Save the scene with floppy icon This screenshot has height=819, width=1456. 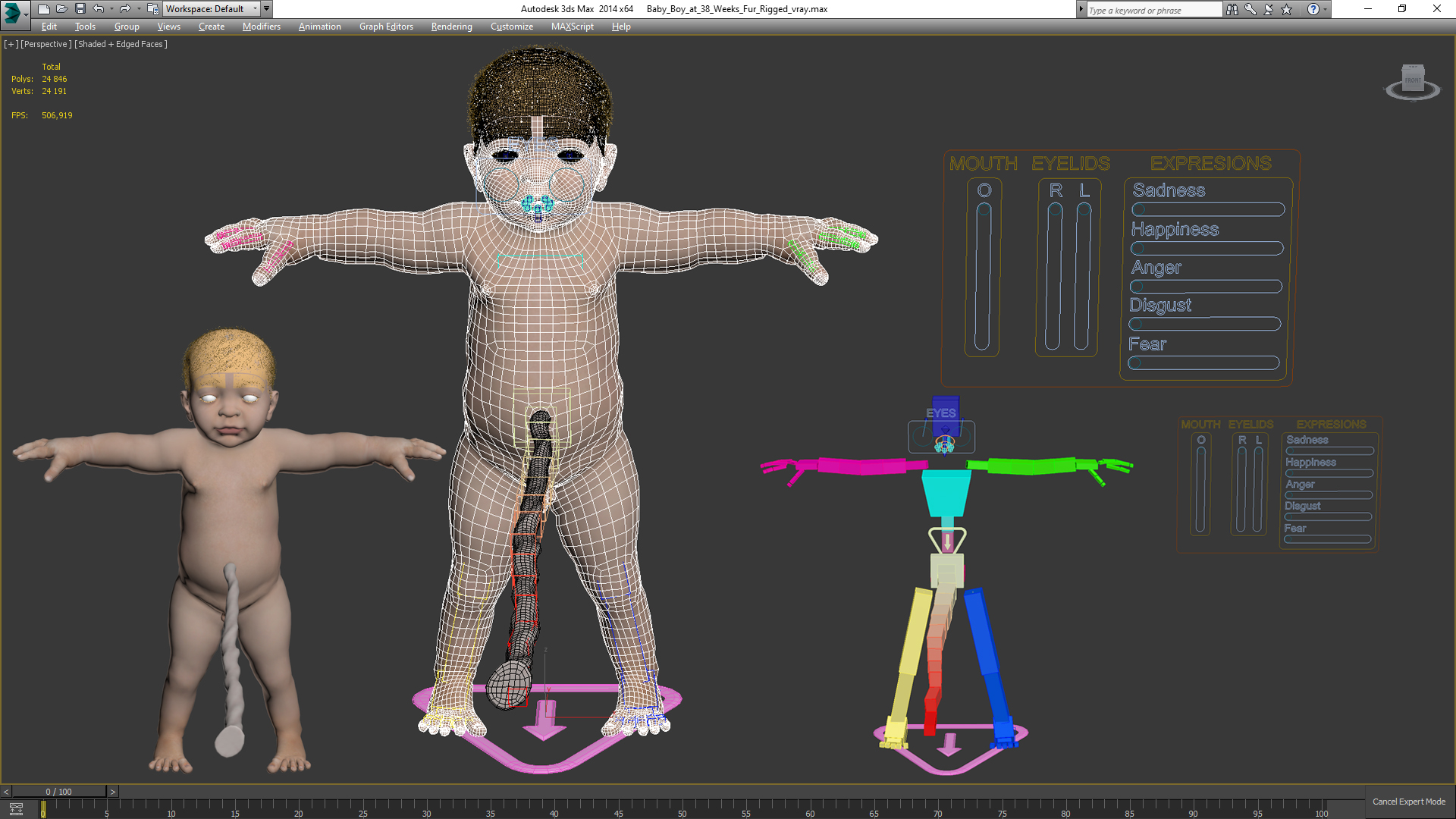click(x=80, y=9)
